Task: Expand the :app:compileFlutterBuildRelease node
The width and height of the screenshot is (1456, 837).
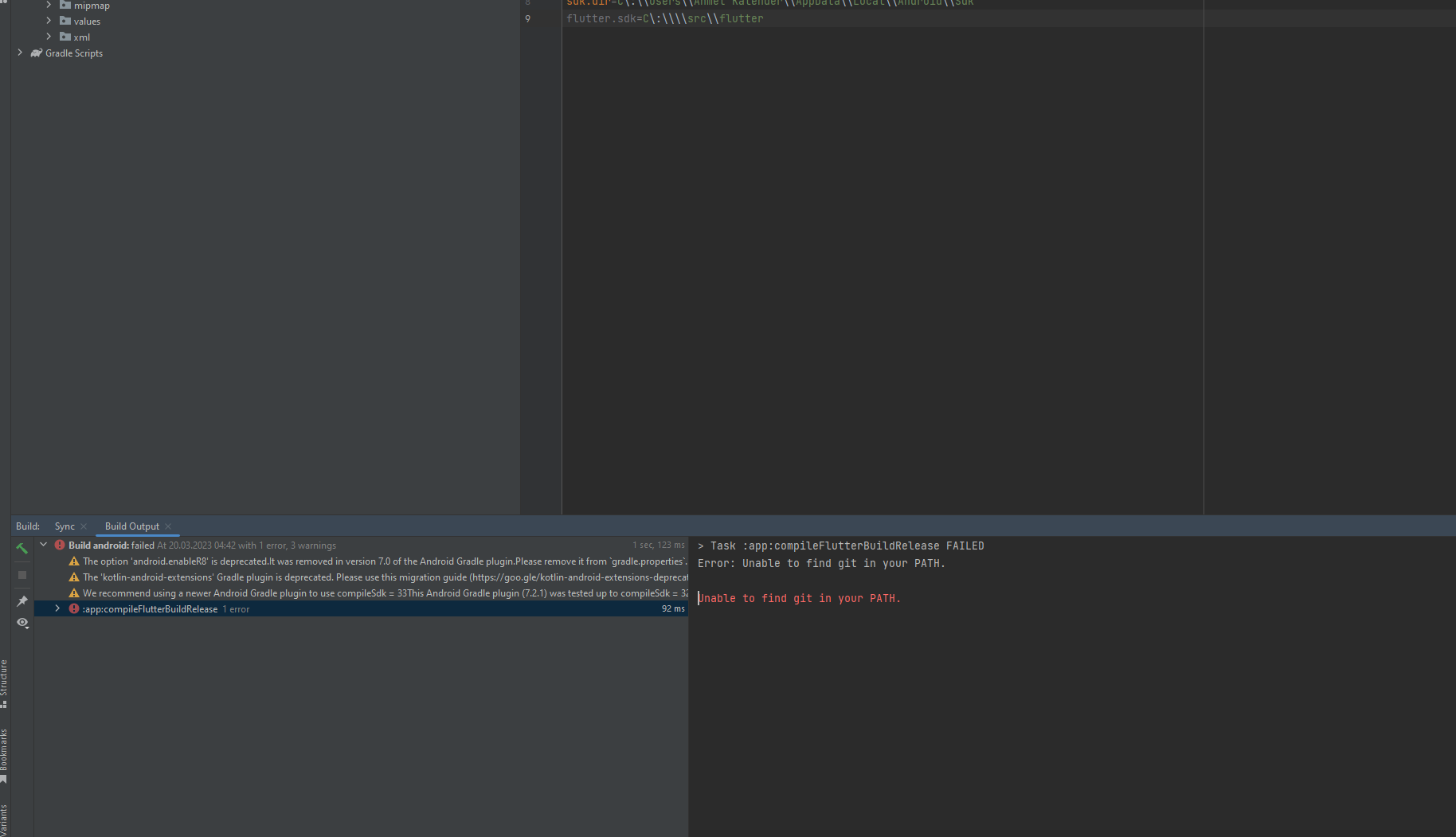Action: pos(57,608)
